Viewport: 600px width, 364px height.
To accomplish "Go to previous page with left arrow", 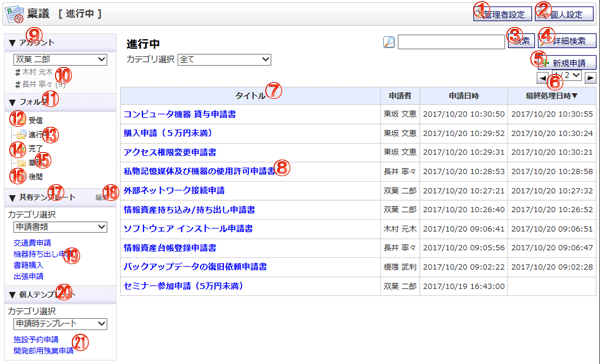I will pyautogui.click(x=542, y=78).
